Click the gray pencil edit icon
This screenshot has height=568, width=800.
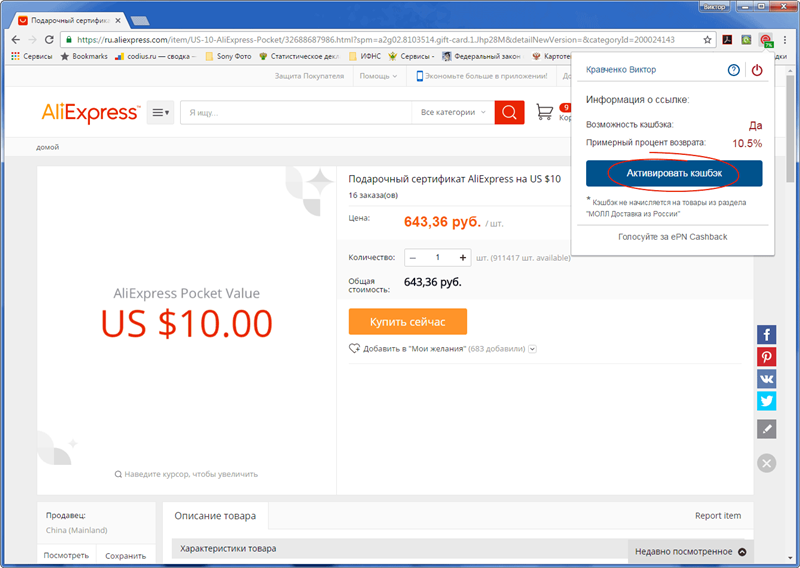point(766,429)
